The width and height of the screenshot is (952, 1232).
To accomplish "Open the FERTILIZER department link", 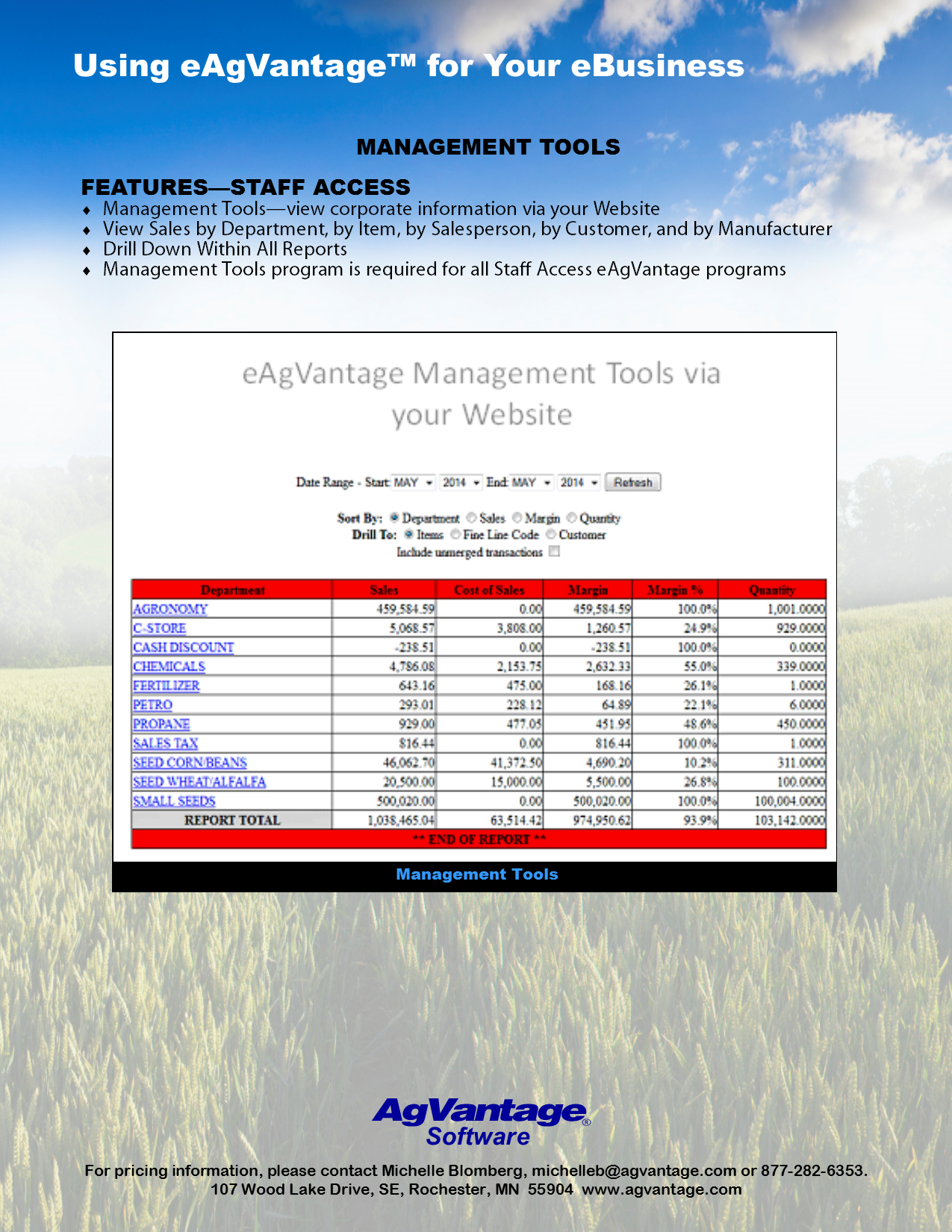I will click(x=167, y=685).
